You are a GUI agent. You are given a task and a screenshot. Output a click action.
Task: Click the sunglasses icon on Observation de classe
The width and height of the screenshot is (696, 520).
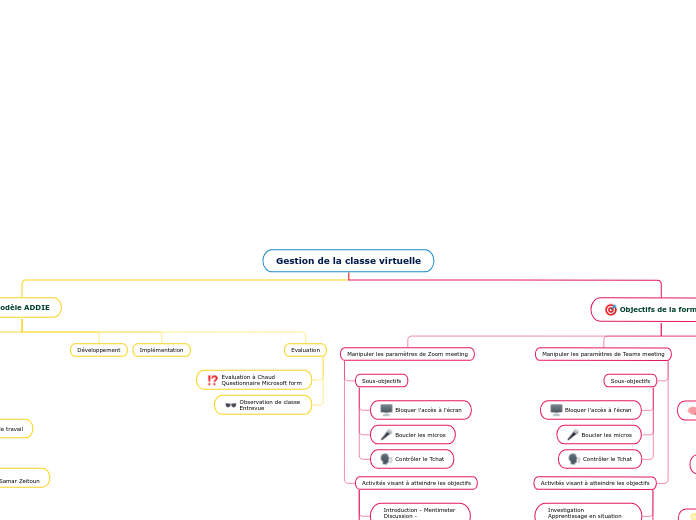(x=230, y=405)
